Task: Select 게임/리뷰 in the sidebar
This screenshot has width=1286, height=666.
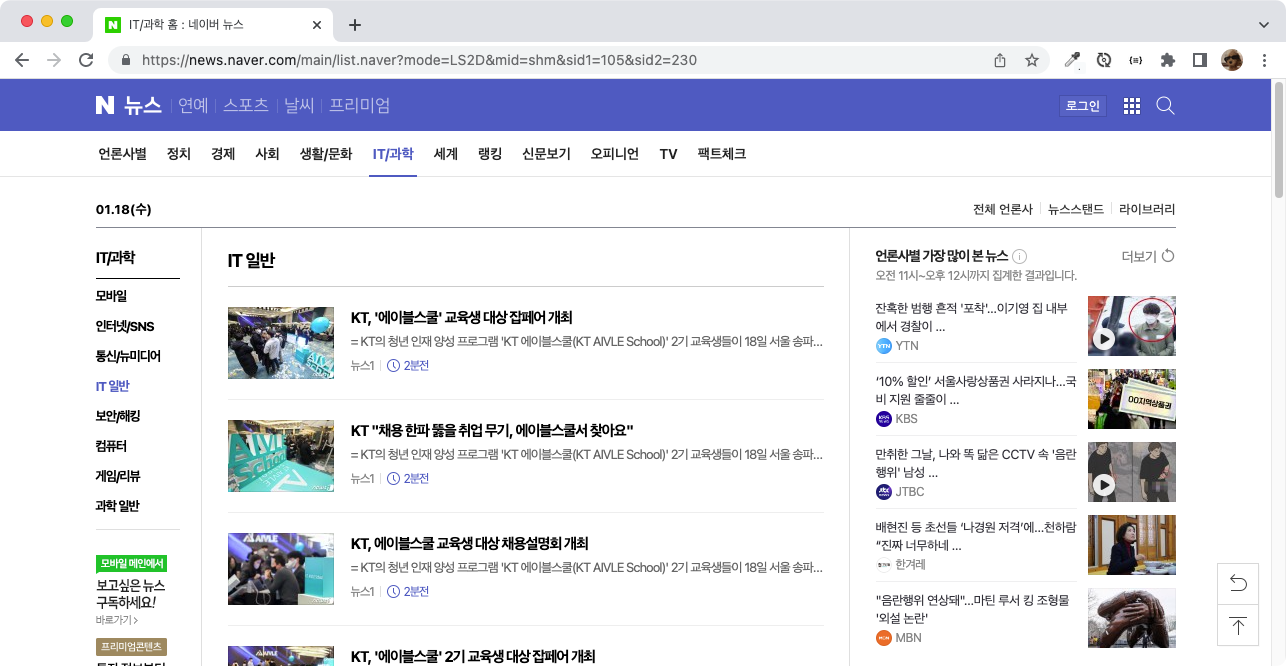Action: [x=118, y=476]
